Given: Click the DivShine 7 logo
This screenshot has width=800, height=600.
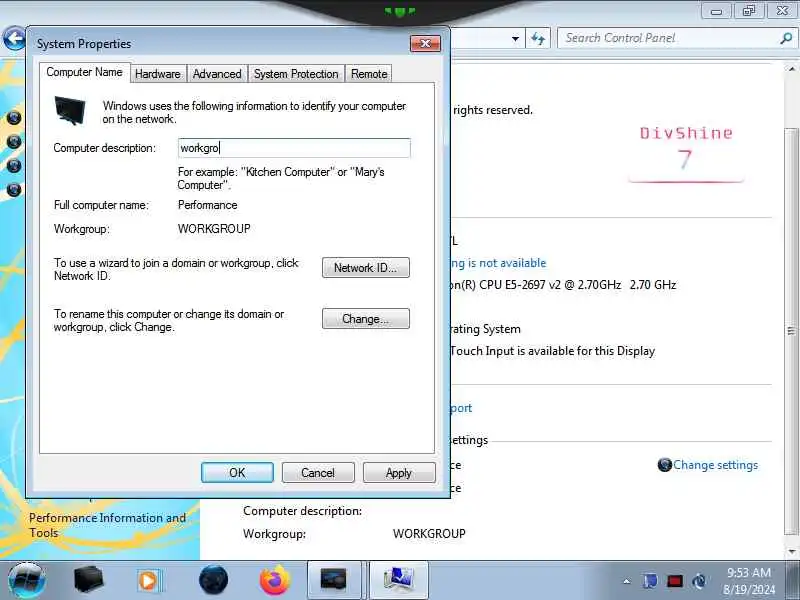Looking at the screenshot, I should click(x=686, y=153).
